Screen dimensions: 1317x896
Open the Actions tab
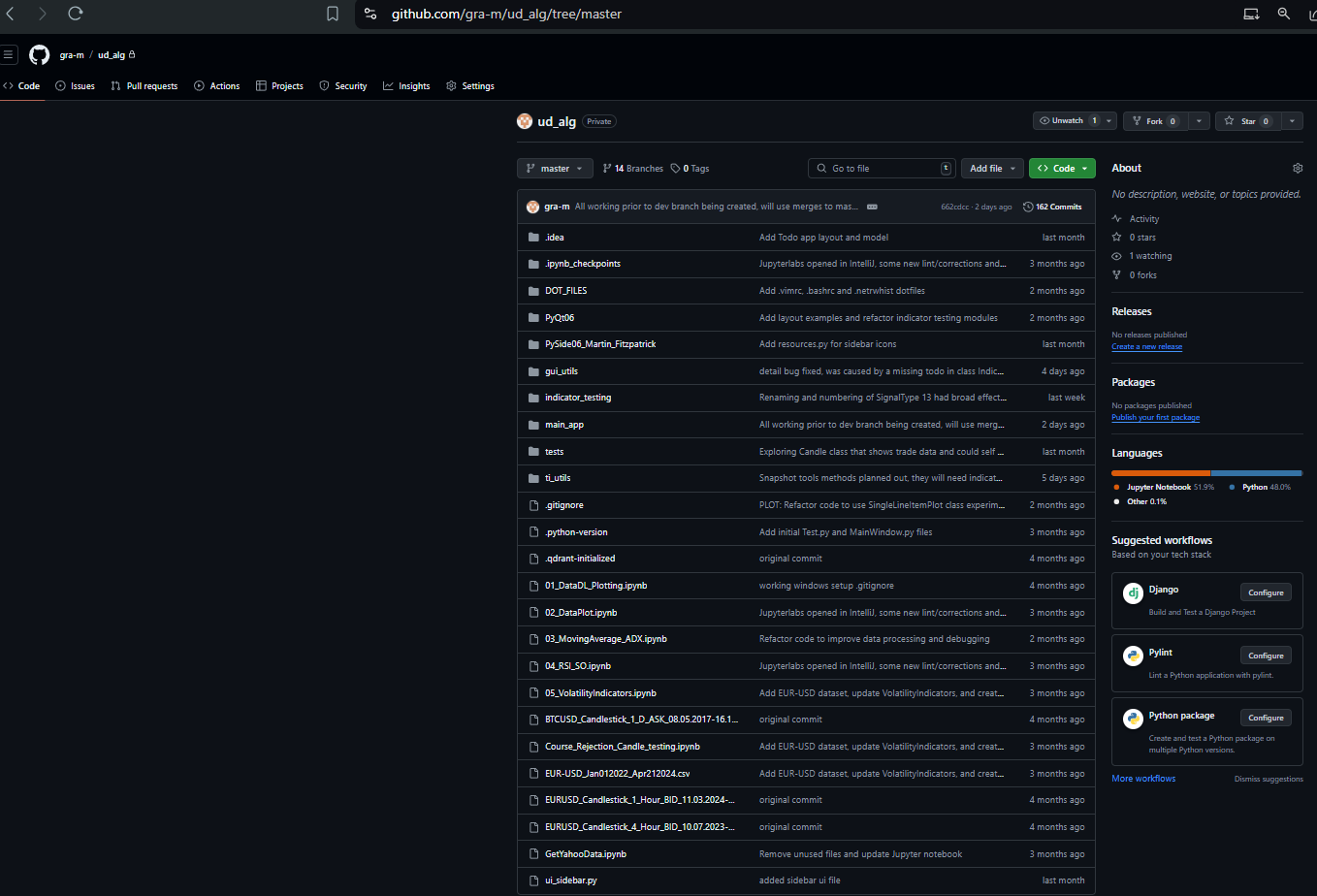click(x=216, y=85)
